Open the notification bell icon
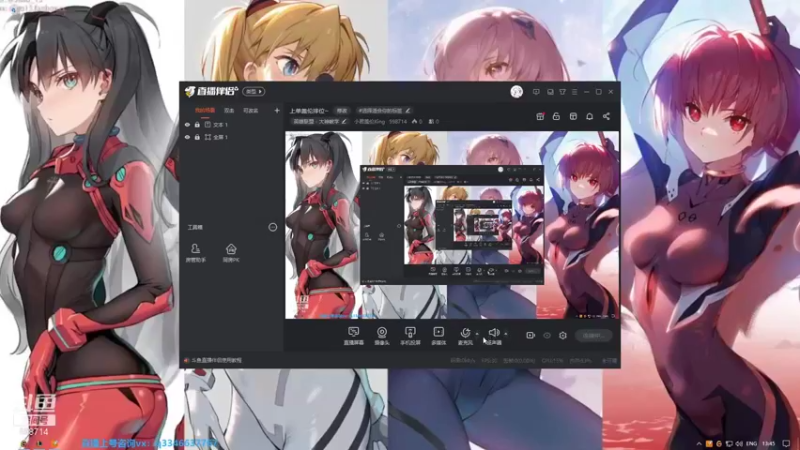Image resolution: width=800 pixels, height=450 pixels. pyautogui.click(x=589, y=116)
